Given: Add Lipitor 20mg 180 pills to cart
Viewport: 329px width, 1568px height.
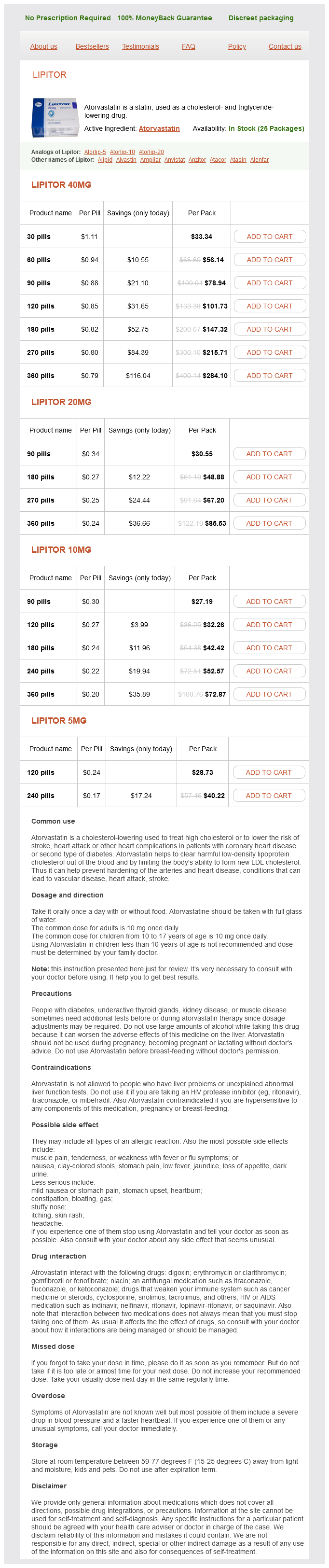Looking at the screenshot, I should tap(269, 477).
